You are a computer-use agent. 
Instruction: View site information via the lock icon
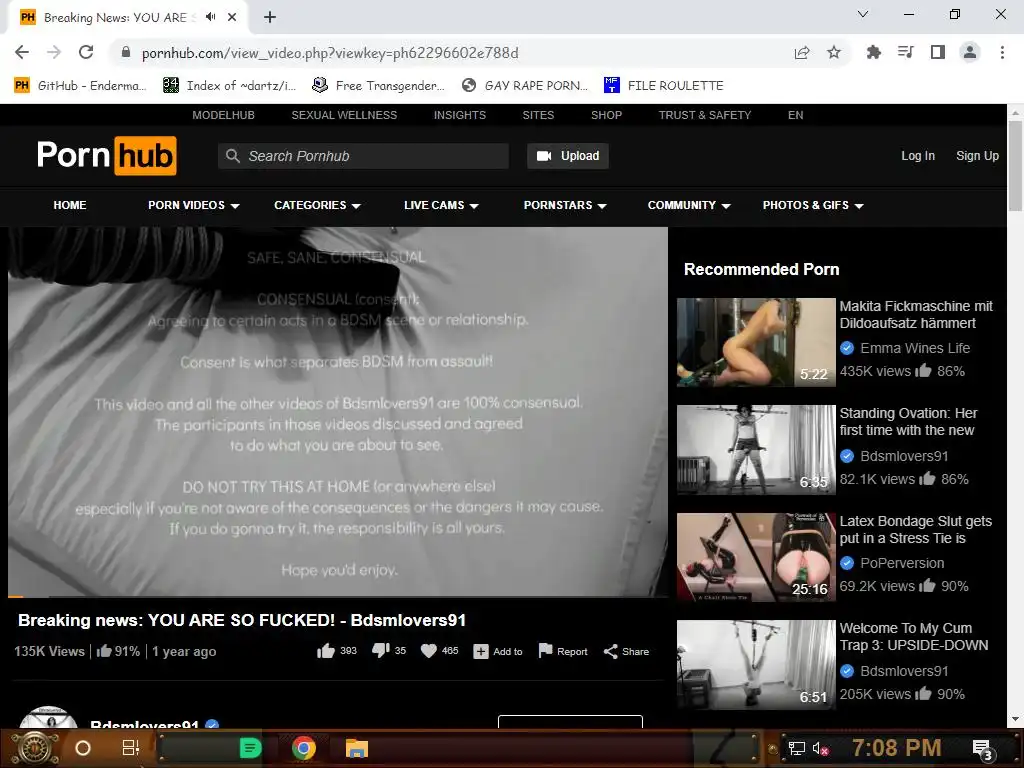click(126, 52)
